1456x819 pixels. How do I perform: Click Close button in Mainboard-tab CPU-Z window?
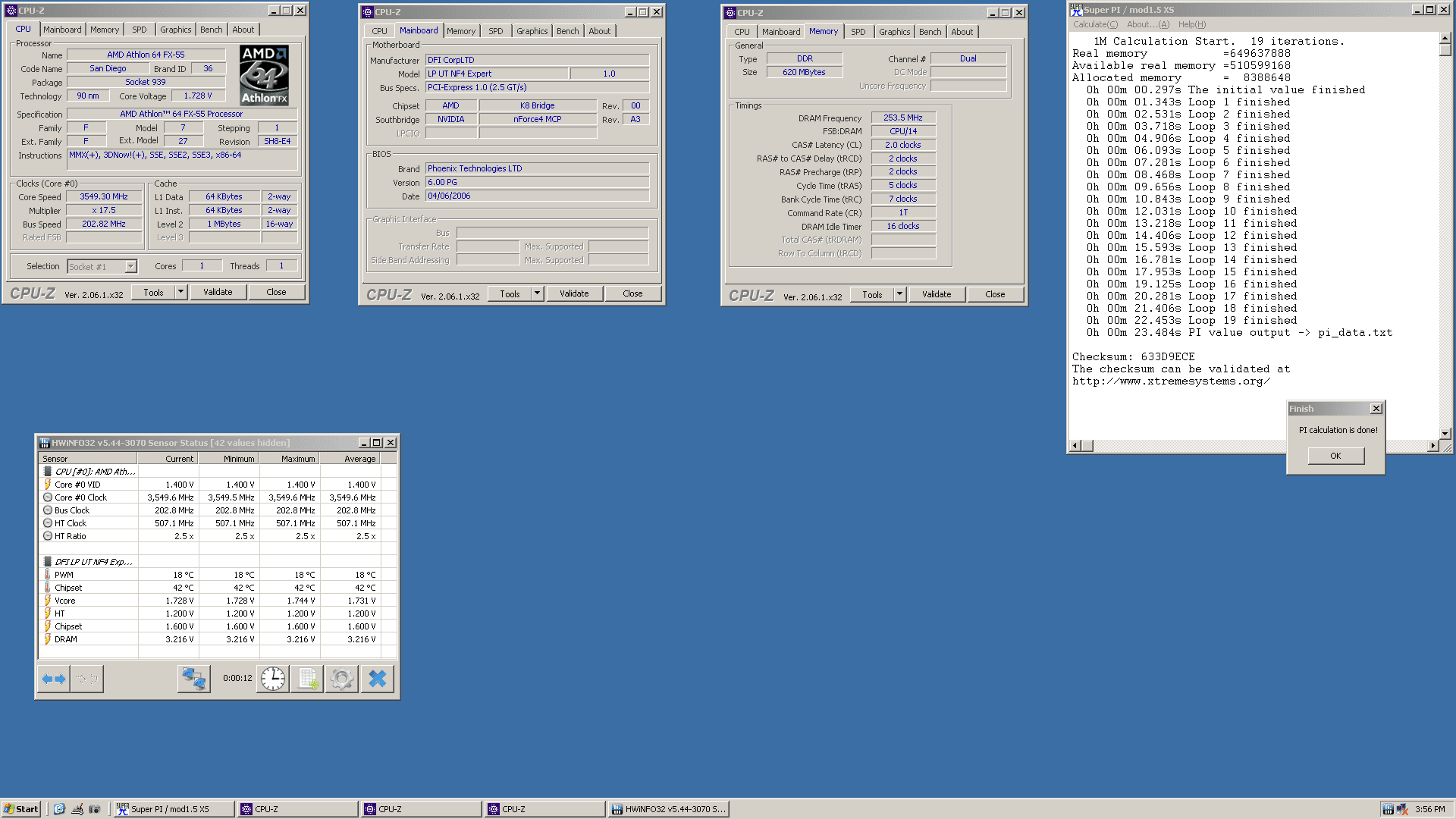[x=632, y=293]
